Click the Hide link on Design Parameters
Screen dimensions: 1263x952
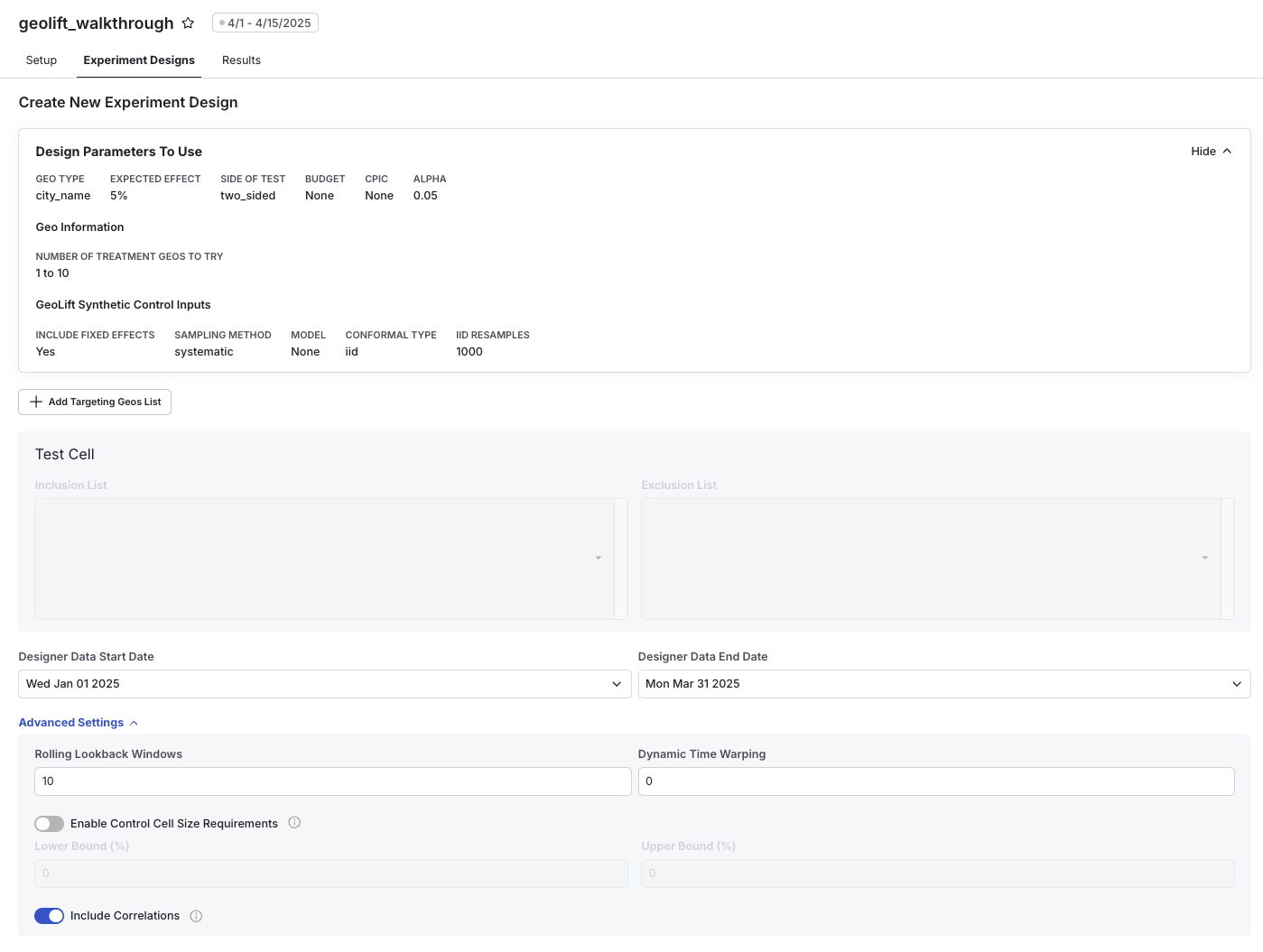(1203, 151)
